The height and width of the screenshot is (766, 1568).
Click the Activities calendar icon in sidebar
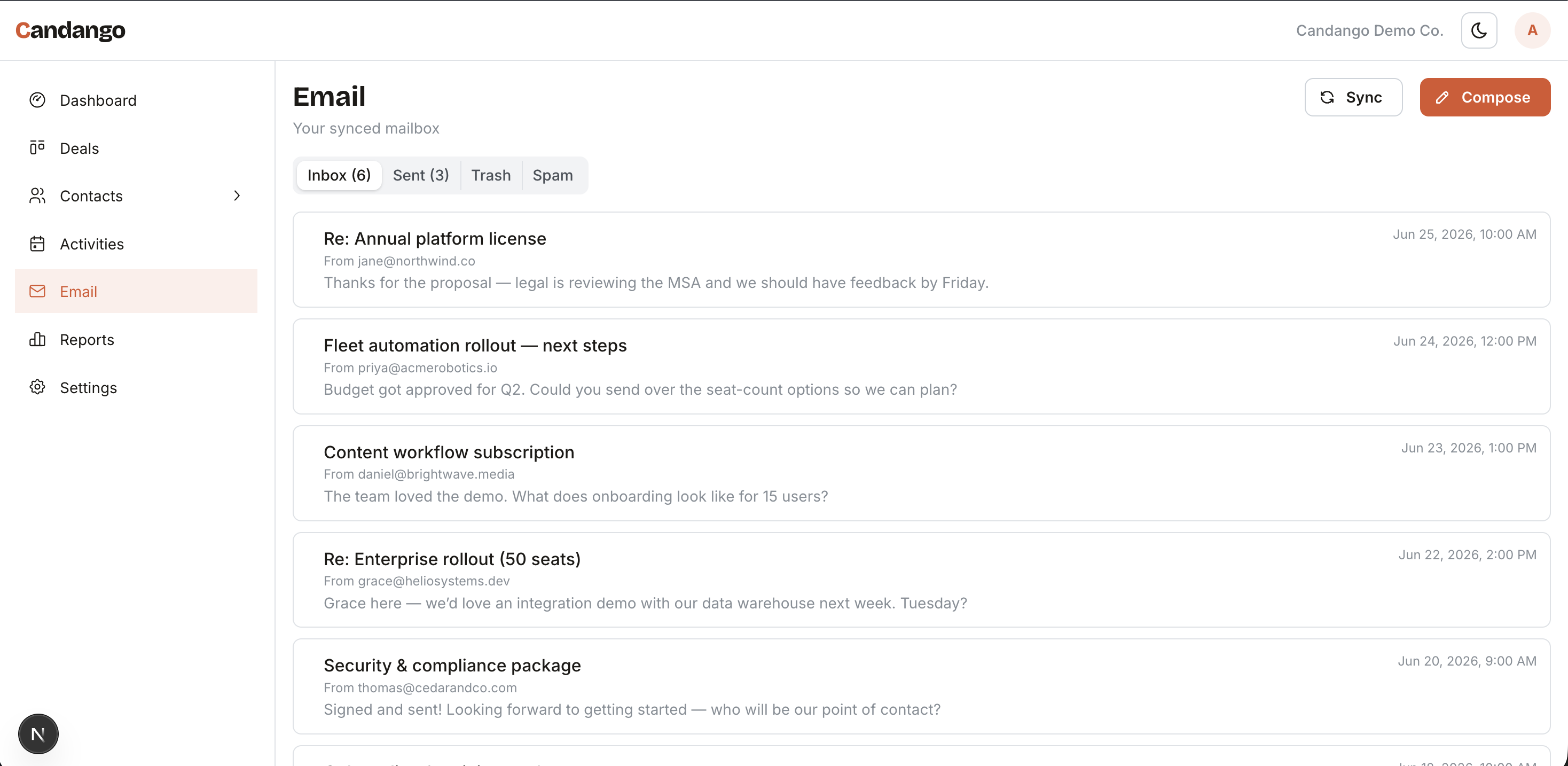tap(37, 244)
